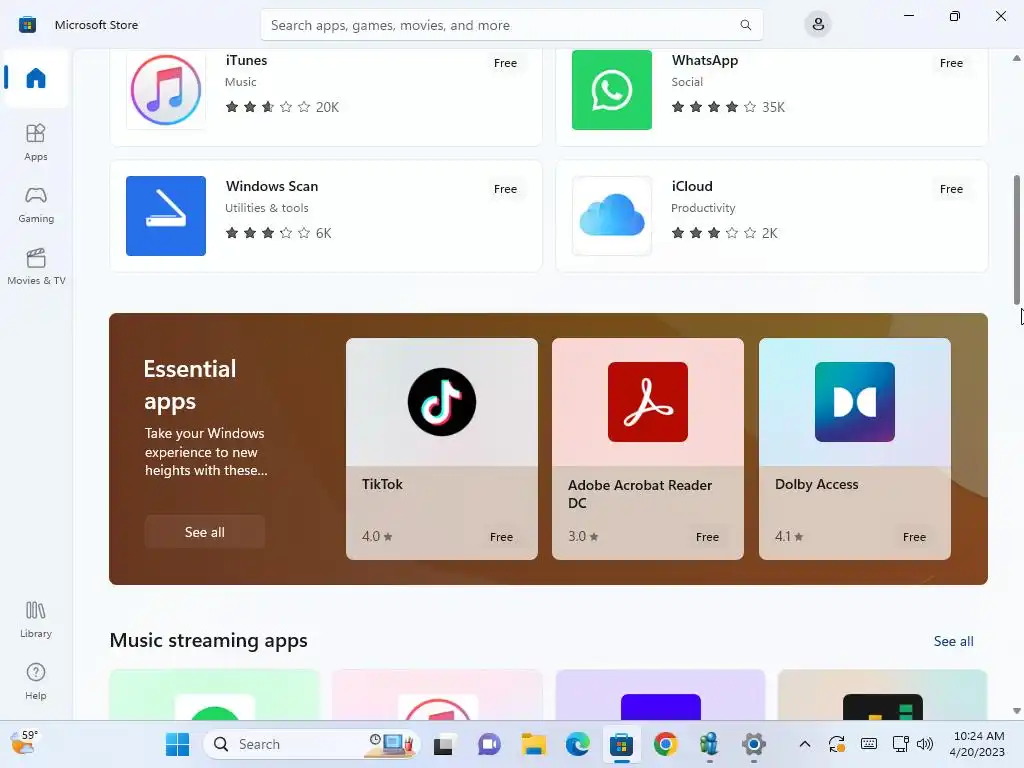Viewport: 1024px width, 768px height.
Task: Click the iCloud title text
Action: [692, 186]
